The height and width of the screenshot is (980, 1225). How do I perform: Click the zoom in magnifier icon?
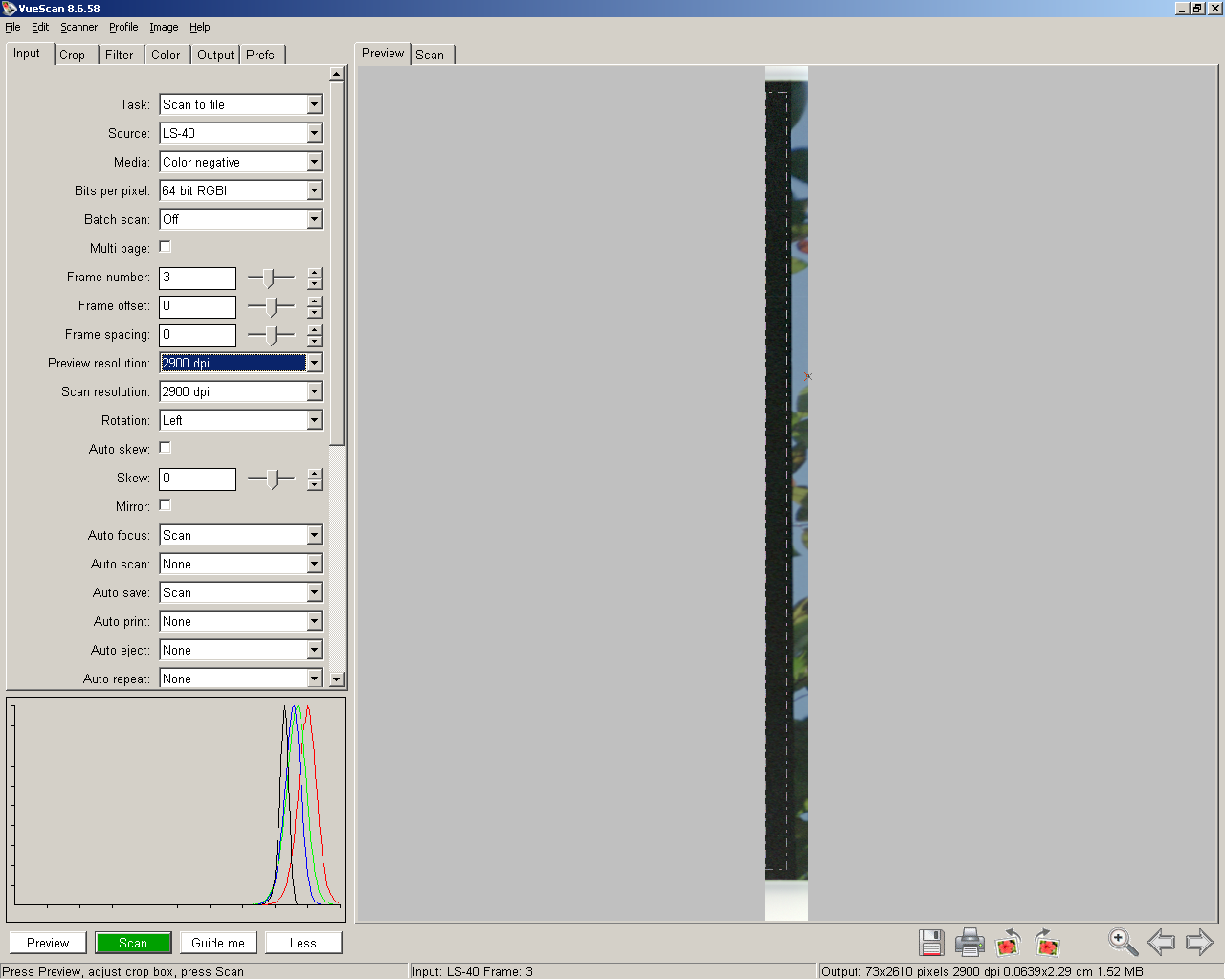pyautogui.click(x=1123, y=942)
